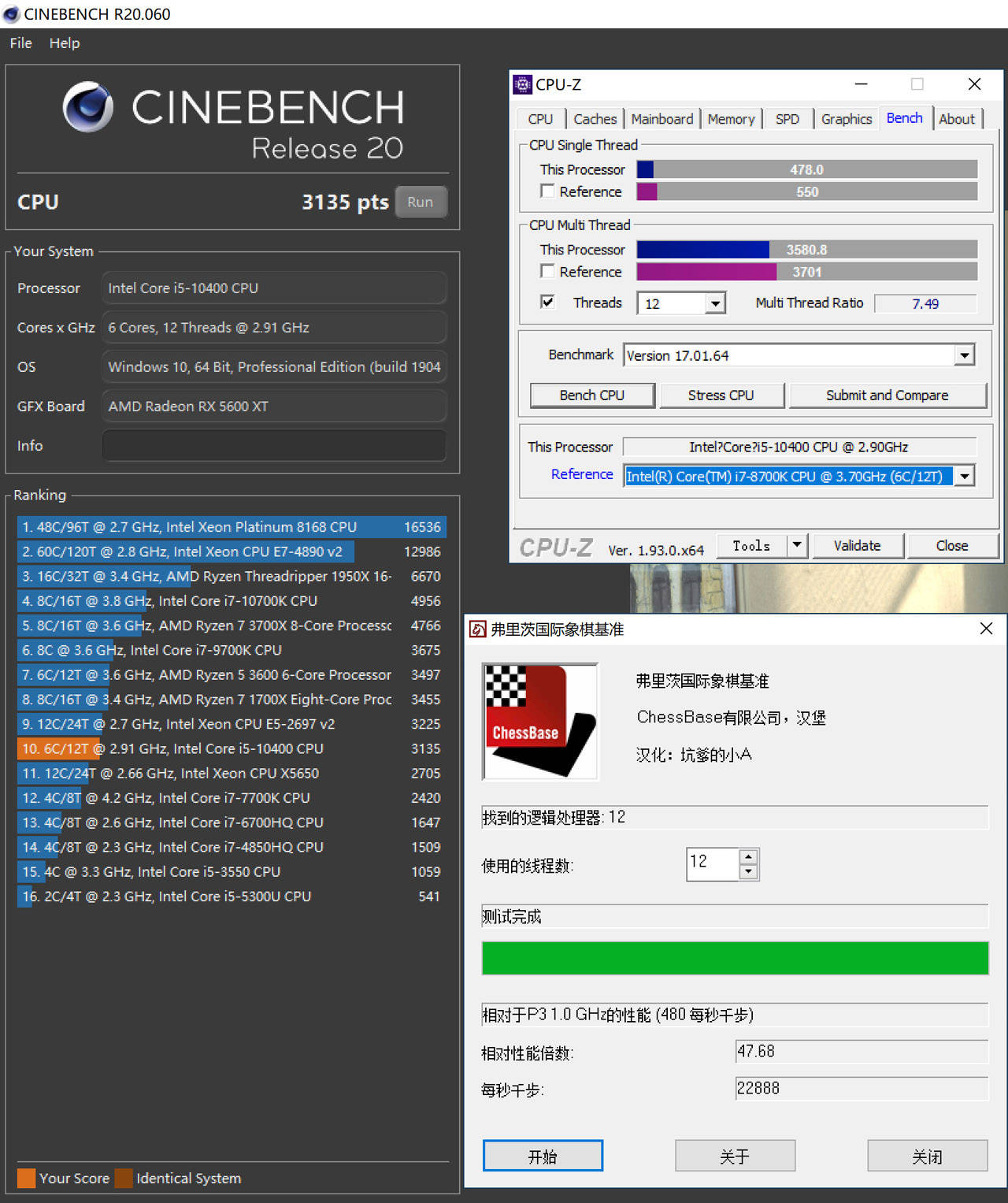
Task: Click Submit and Compare button
Action: click(x=888, y=395)
